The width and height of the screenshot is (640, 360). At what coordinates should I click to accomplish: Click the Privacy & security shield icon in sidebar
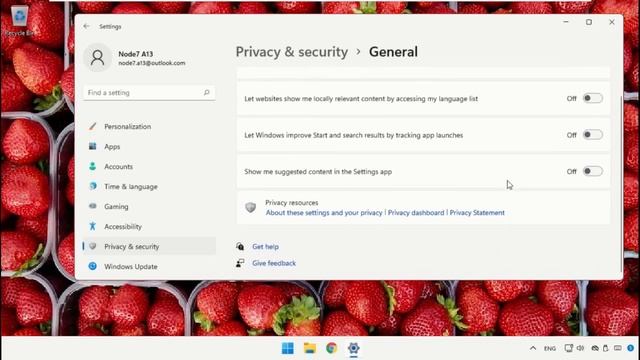(93, 246)
